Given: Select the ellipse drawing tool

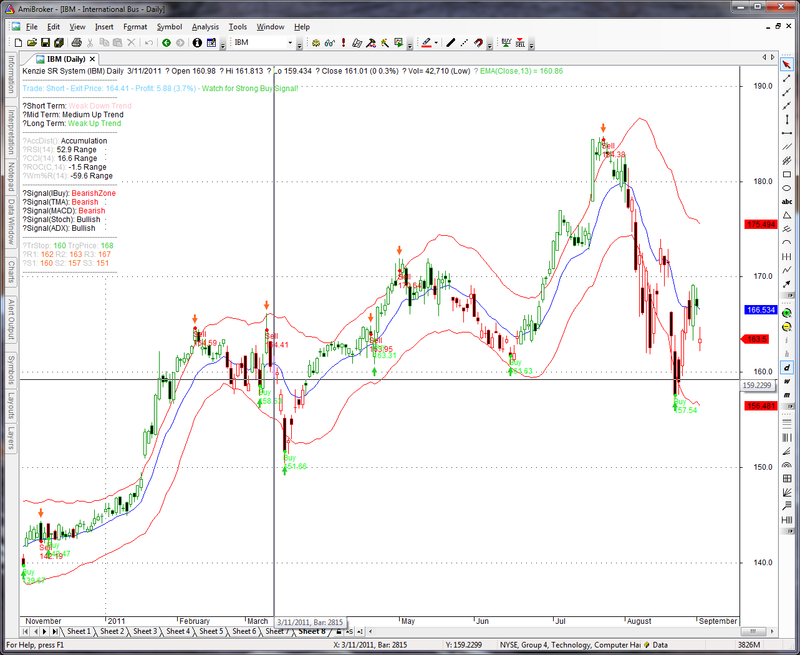Looking at the screenshot, I should [787, 188].
